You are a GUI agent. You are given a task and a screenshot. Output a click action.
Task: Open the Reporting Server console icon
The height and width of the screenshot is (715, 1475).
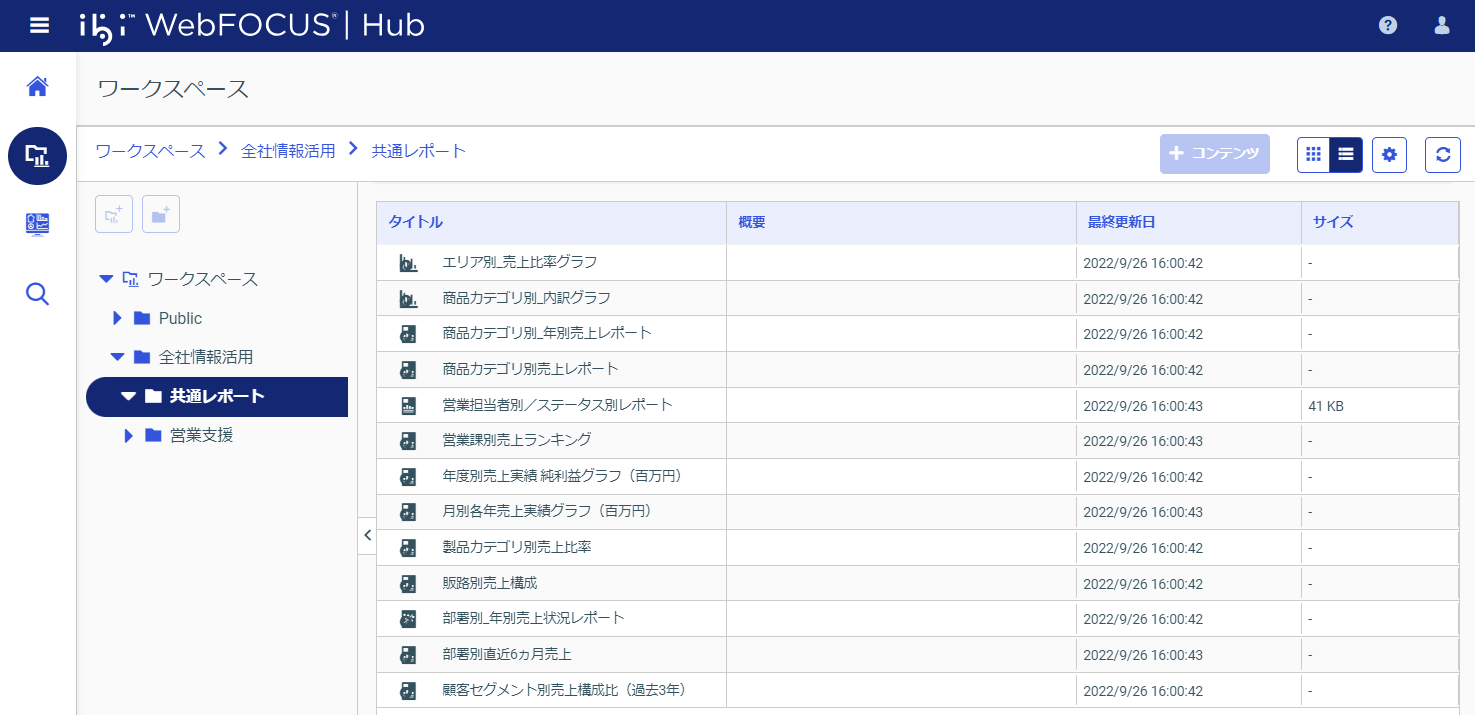coord(37,224)
